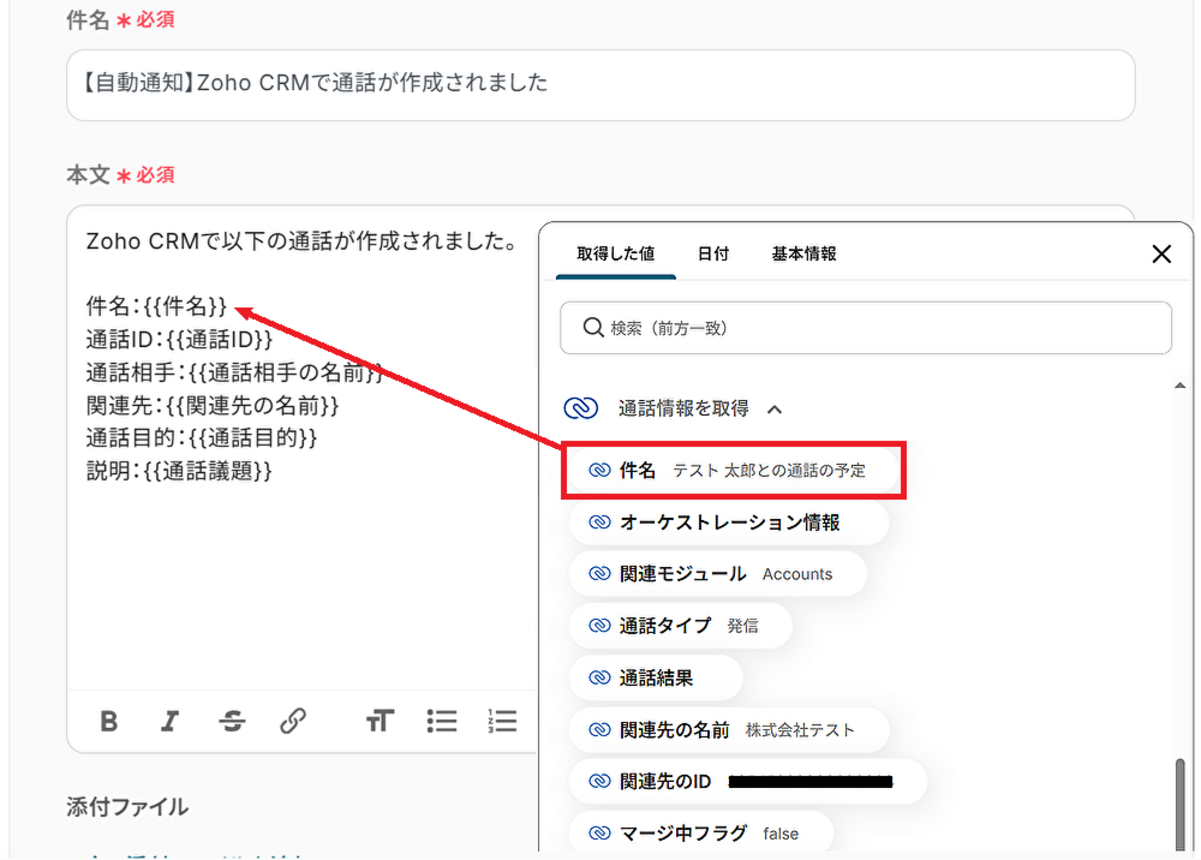Image resolution: width=1201 pixels, height=860 pixels.
Task: Open the 基本情報 tab
Action: (804, 254)
